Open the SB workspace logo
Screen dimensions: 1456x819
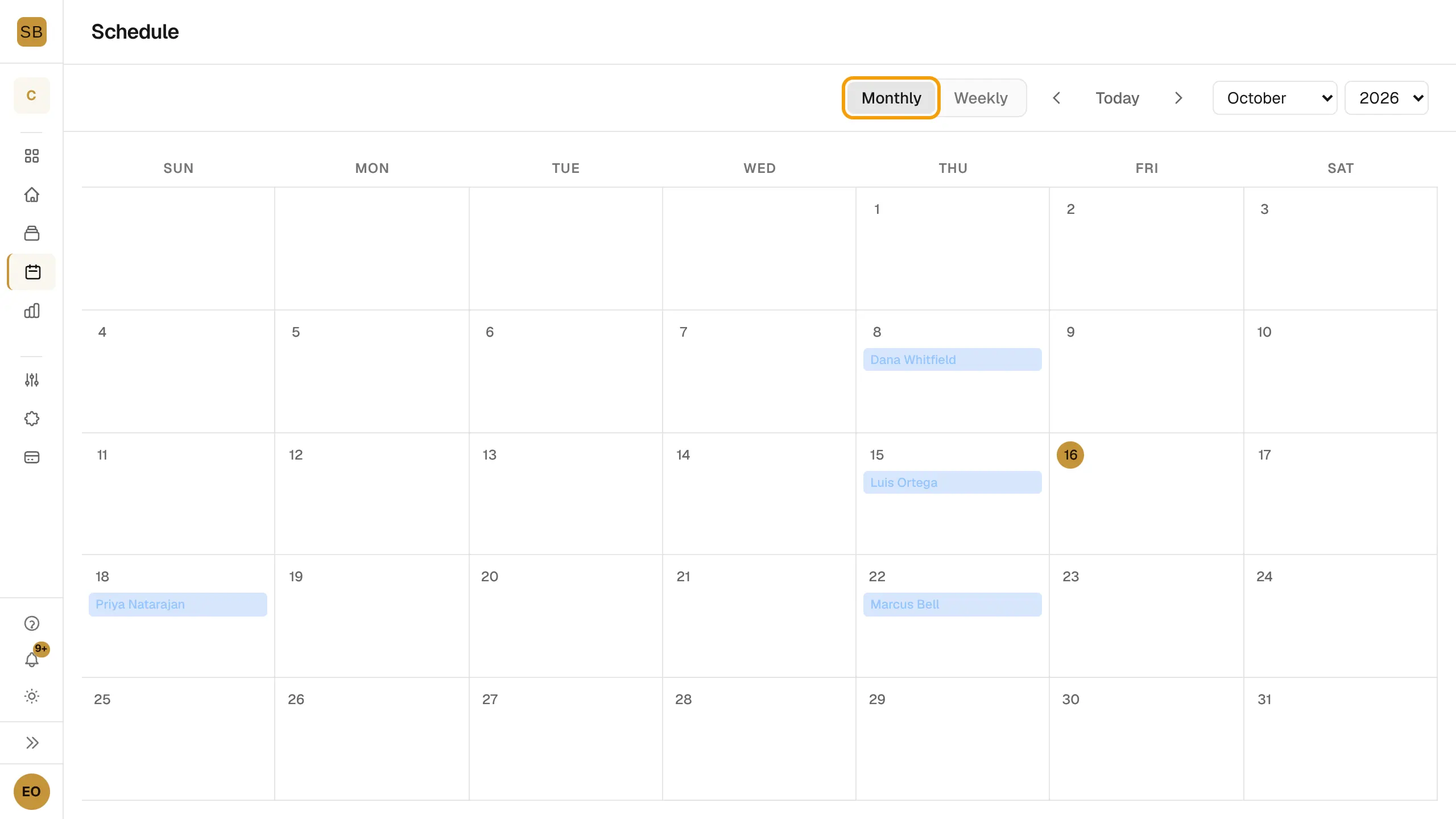coord(31,32)
